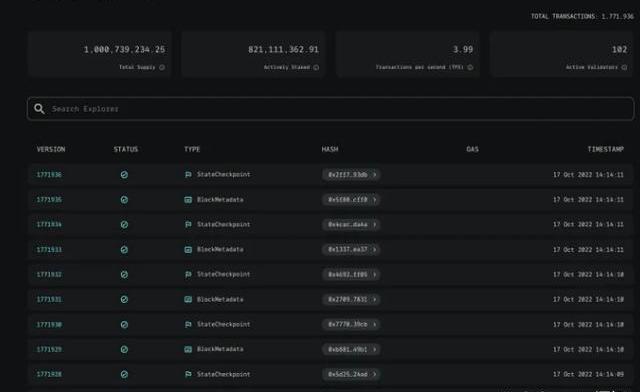This screenshot has width=640, height=392.
Task: Select hash chip in row 1771930
Action: [x=351, y=324]
